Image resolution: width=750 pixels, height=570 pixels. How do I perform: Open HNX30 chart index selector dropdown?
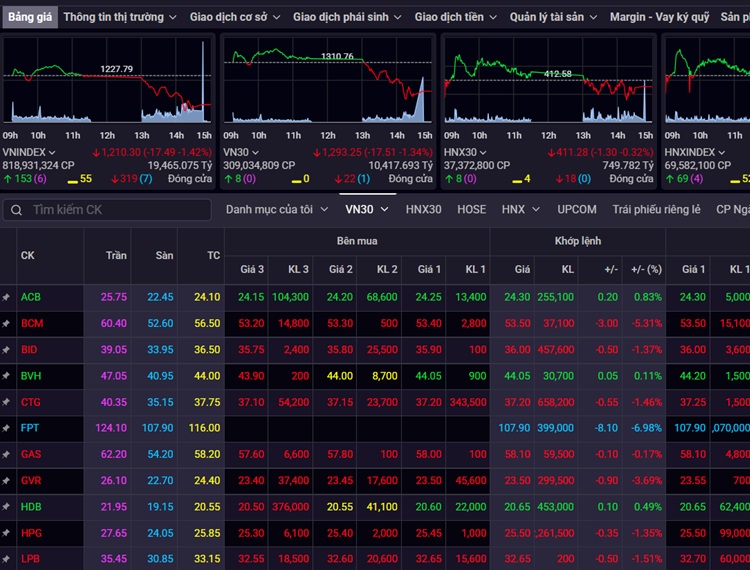tap(464, 153)
